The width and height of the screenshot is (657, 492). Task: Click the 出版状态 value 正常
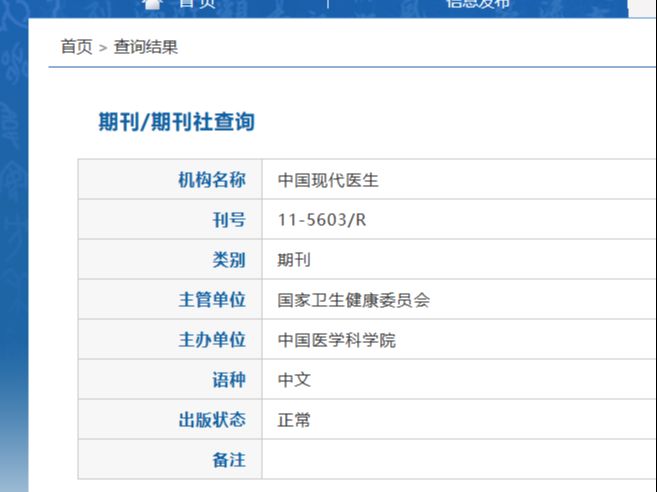click(294, 420)
